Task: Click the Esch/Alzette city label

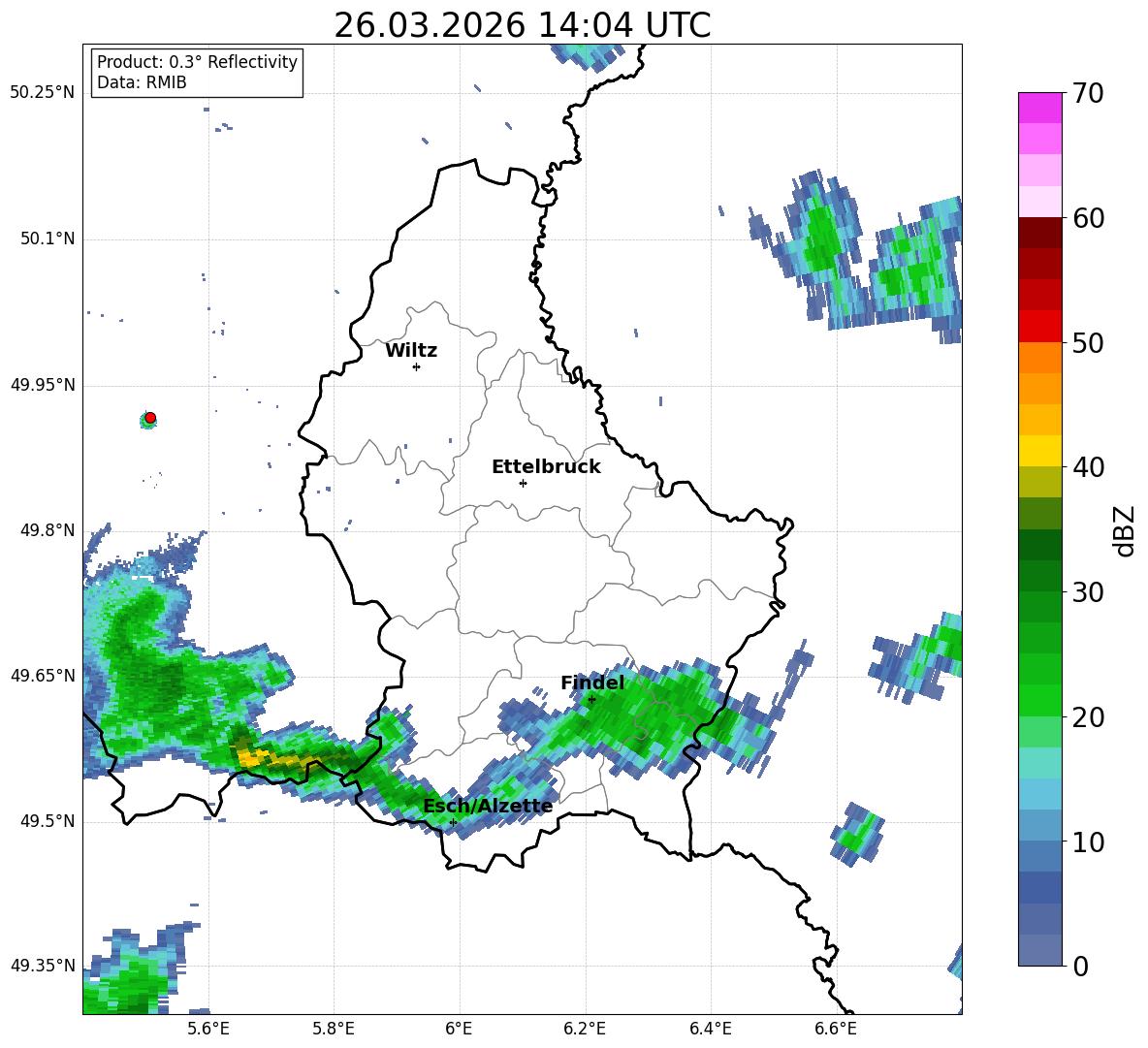Action: [x=488, y=807]
